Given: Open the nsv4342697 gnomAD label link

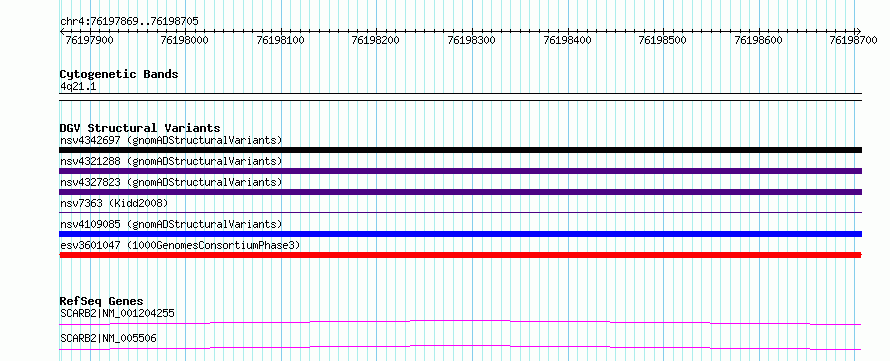Looking at the screenshot, I should (171, 140).
